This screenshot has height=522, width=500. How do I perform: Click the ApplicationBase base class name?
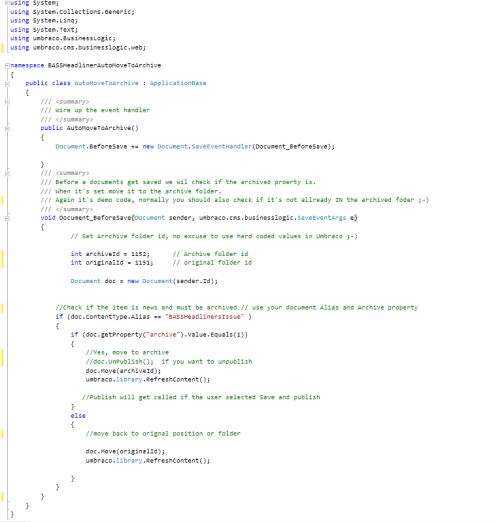178,83
